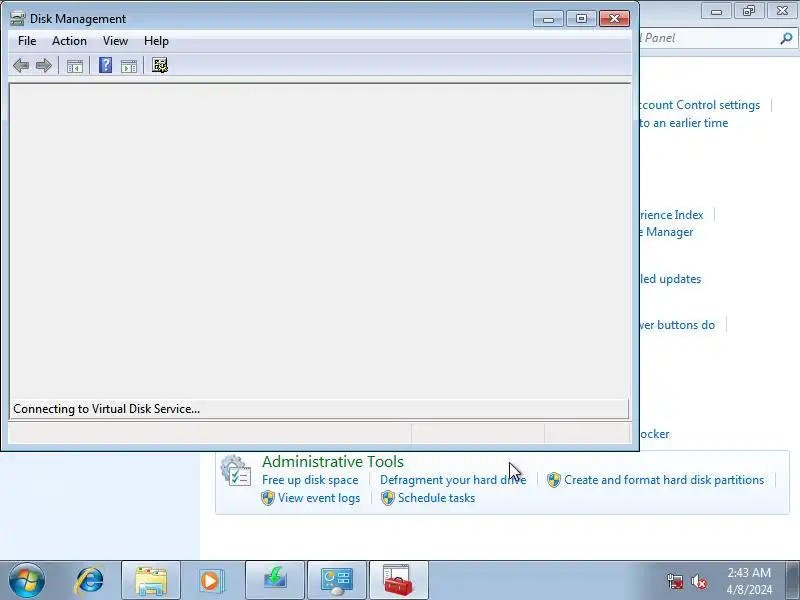The width and height of the screenshot is (800, 600).
Task: Open Help from the toolbar question mark
Action: pyautogui.click(x=106, y=65)
